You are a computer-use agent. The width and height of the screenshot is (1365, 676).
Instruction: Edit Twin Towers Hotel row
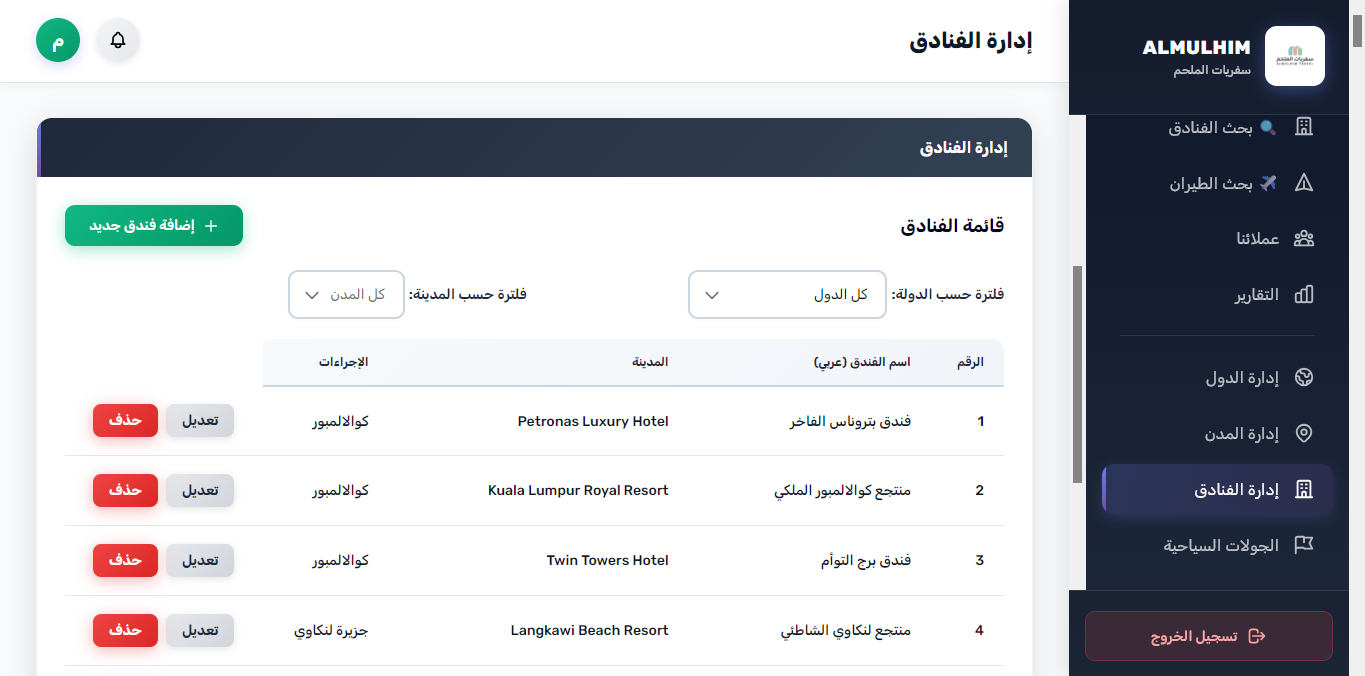pos(200,561)
